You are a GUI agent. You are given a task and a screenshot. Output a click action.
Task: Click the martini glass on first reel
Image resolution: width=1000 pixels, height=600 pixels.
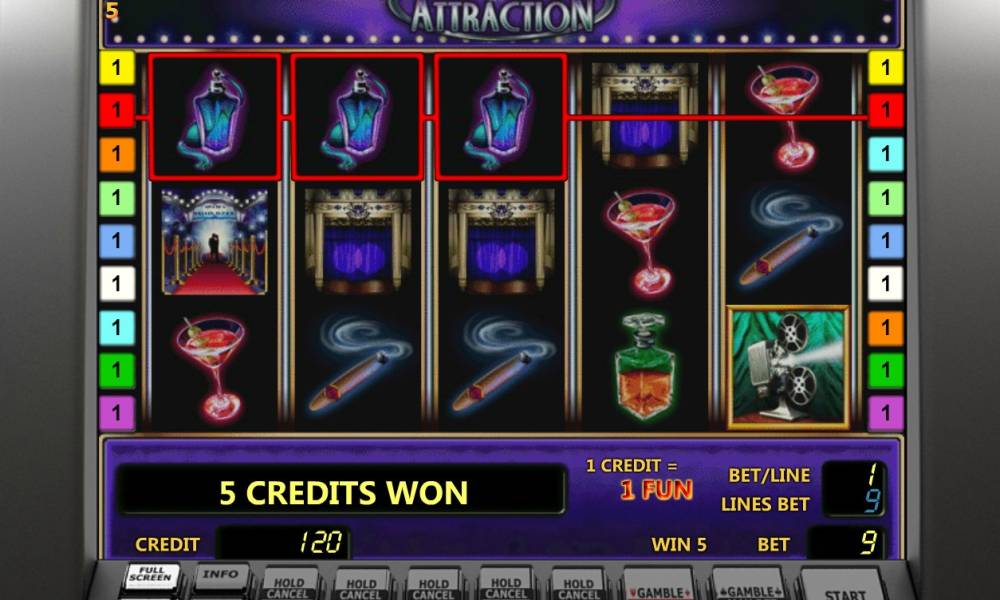(x=210, y=369)
